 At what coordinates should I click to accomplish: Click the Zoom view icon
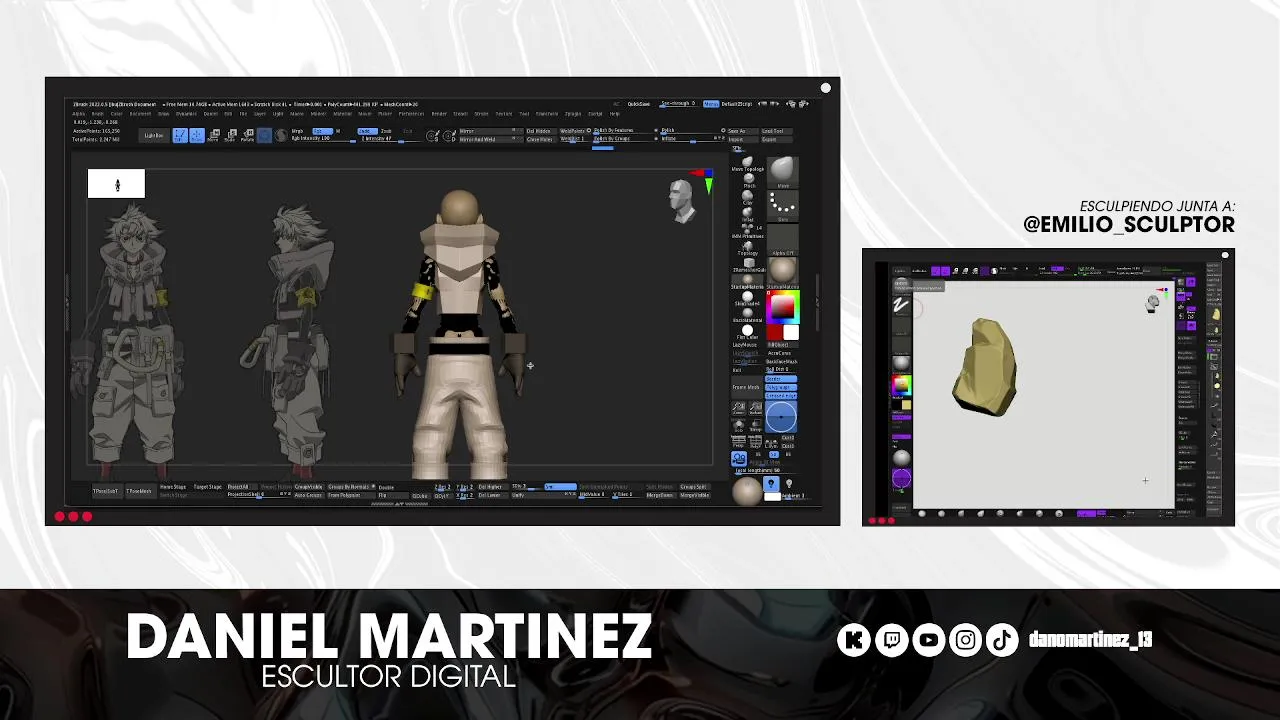tap(739, 408)
